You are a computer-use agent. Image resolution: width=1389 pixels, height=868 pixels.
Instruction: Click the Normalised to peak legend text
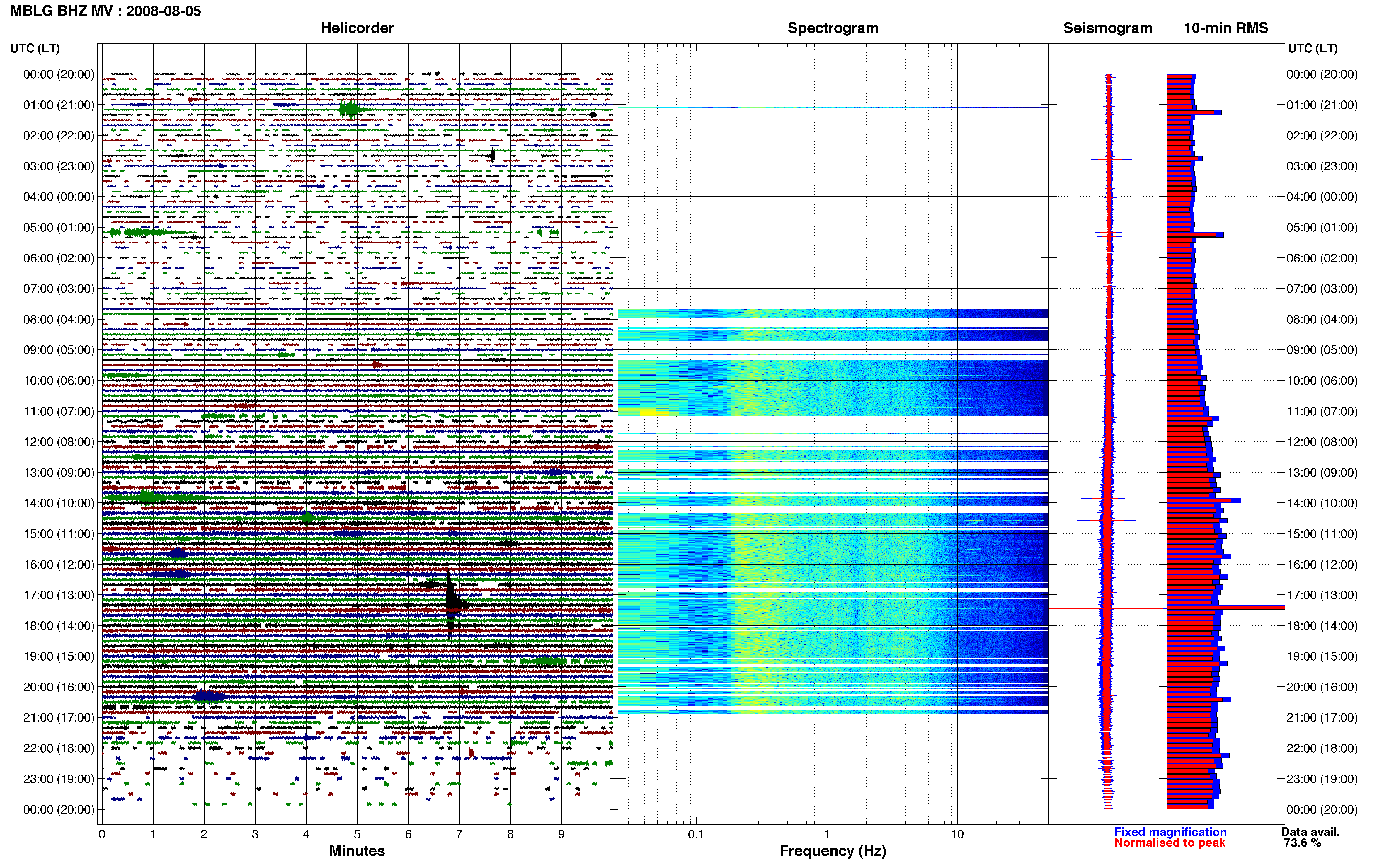1169,843
